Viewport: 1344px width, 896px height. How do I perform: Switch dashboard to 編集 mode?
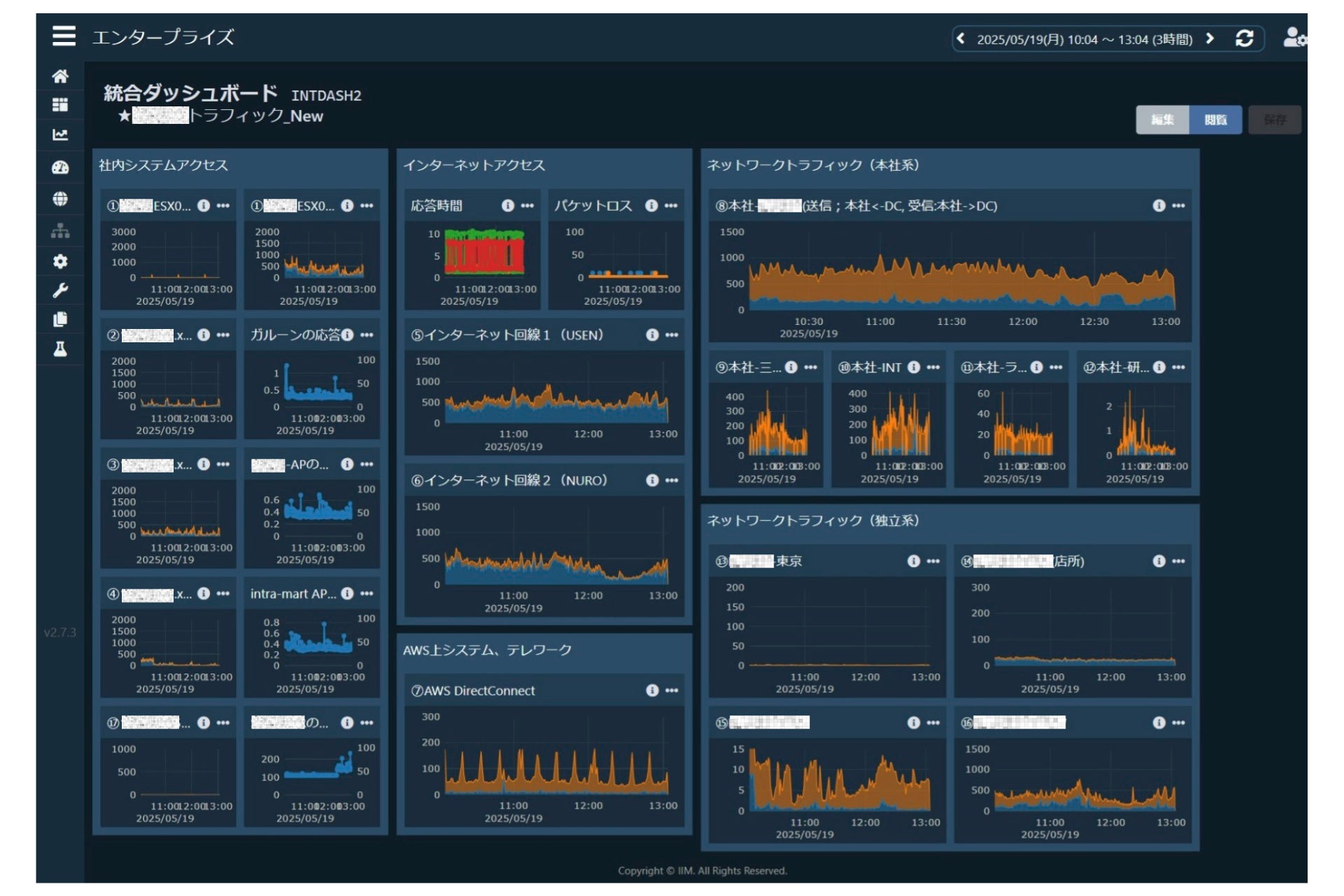(x=1162, y=120)
